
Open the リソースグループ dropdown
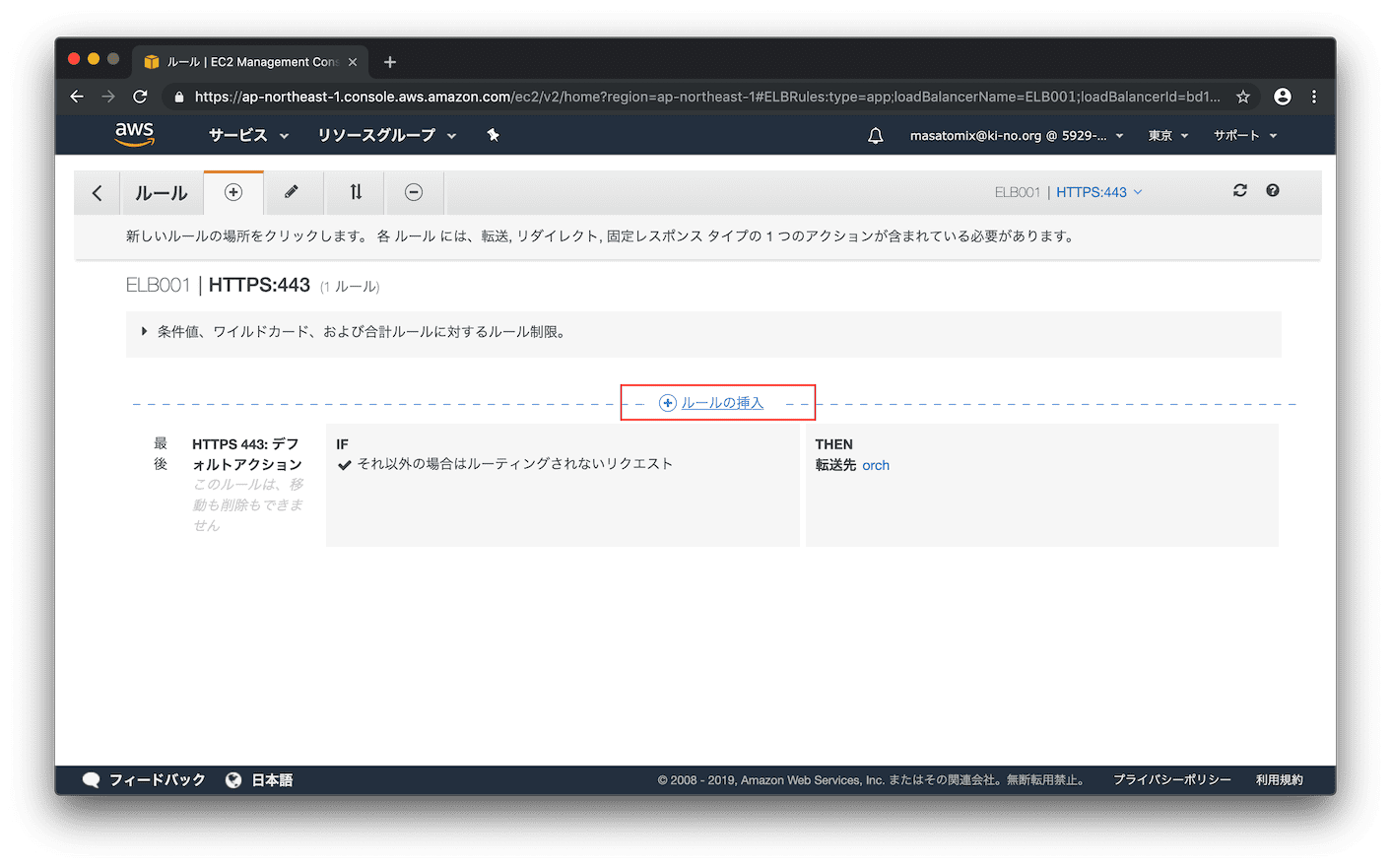click(x=387, y=135)
